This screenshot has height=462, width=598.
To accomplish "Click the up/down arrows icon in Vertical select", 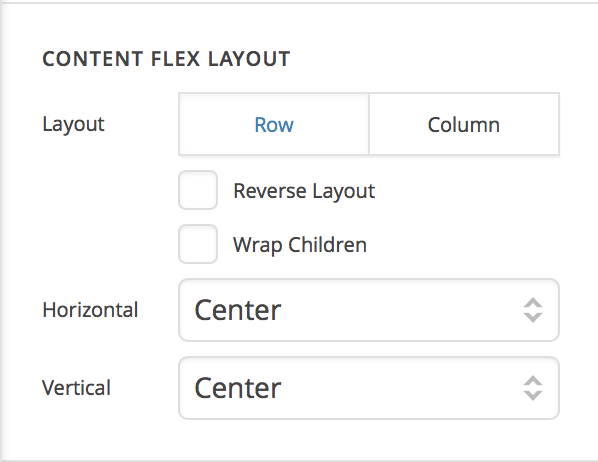I will (x=533, y=388).
